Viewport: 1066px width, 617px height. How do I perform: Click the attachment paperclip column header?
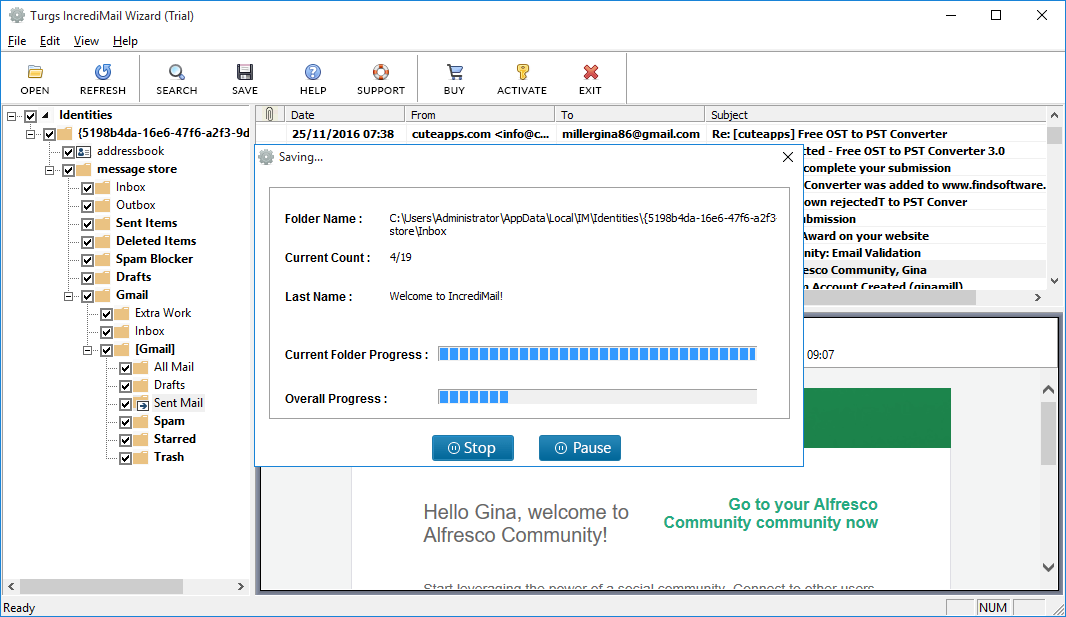[x=269, y=114]
